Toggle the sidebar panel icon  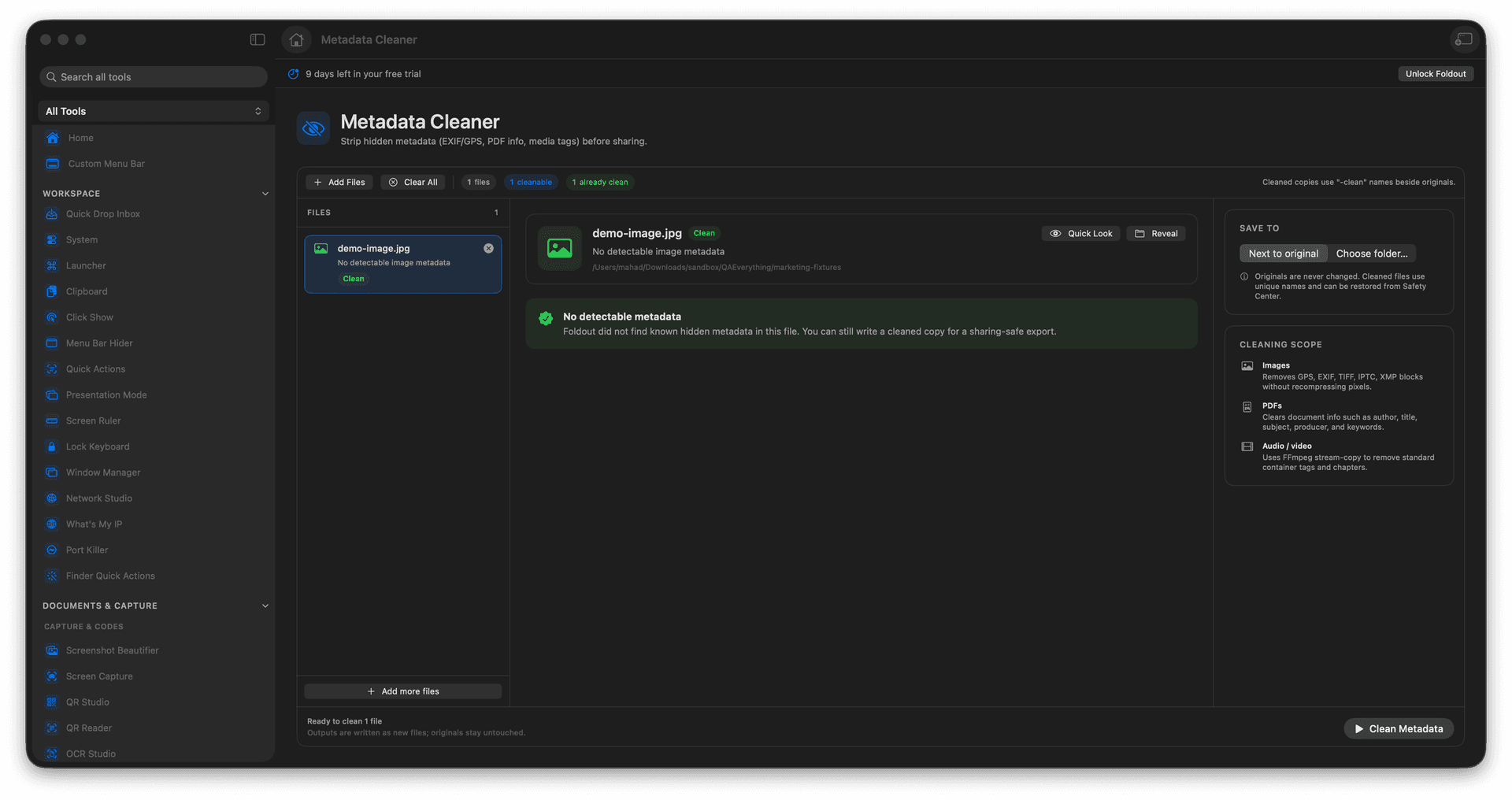tap(258, 39)
